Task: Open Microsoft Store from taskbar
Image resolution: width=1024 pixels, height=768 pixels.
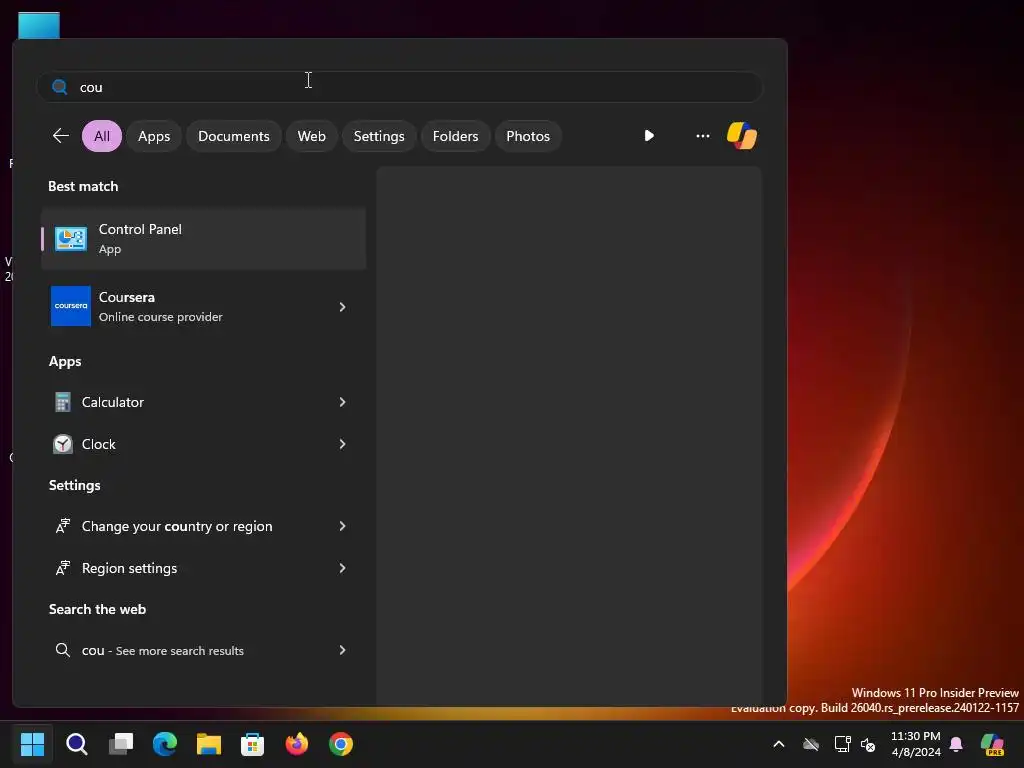Action: [253, 744]
